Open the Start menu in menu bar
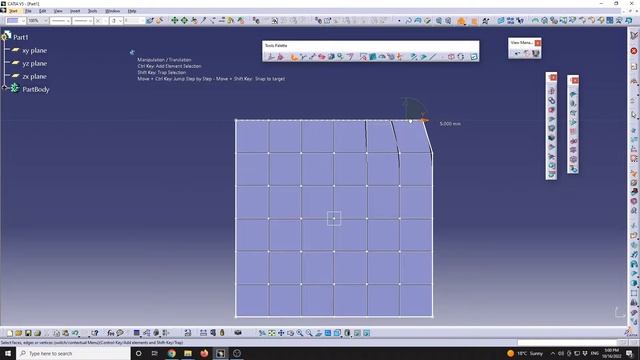This screenshot has height=360, width=640. 13,11
